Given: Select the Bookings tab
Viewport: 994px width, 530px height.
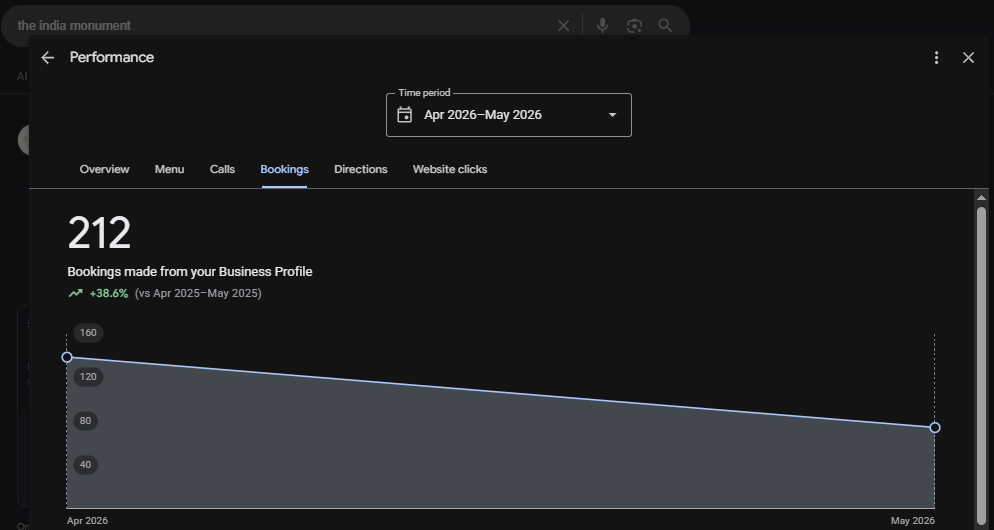Looking at the screenshot, I should pyautogui.click(x=285, y=169).
